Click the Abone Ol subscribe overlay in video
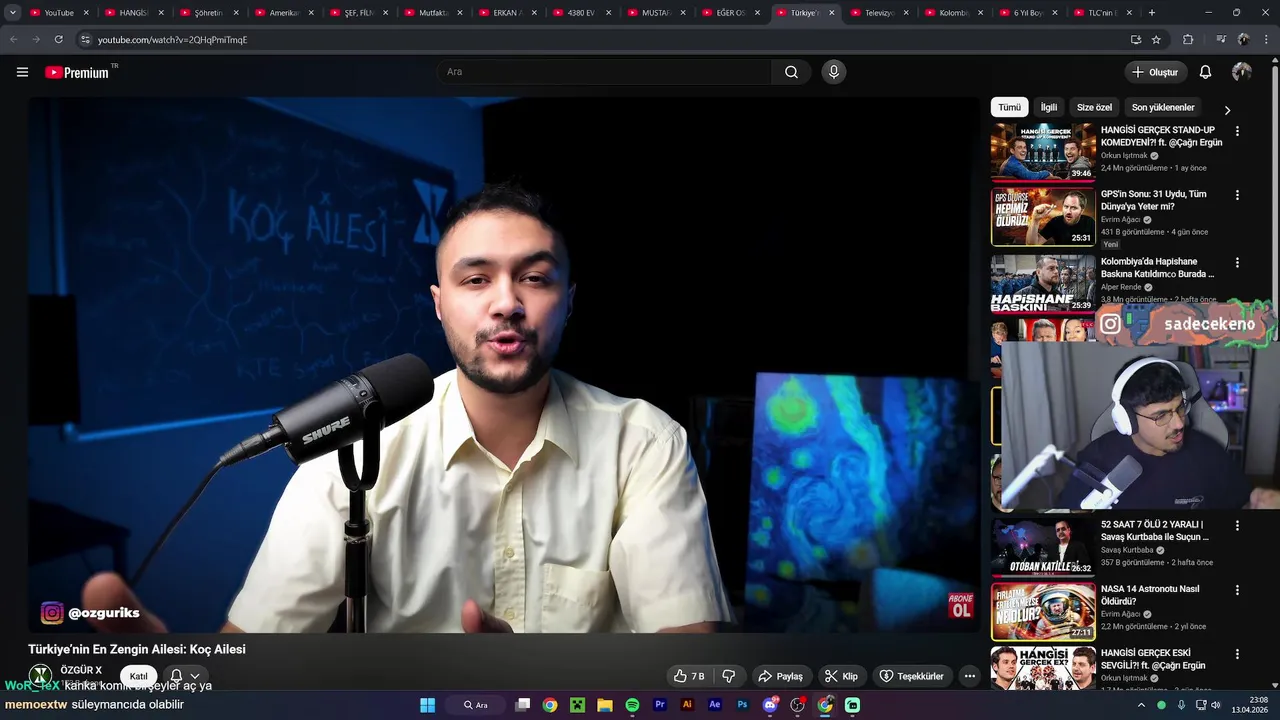This screenshot has width=1280, height=720. coord(960,605)
